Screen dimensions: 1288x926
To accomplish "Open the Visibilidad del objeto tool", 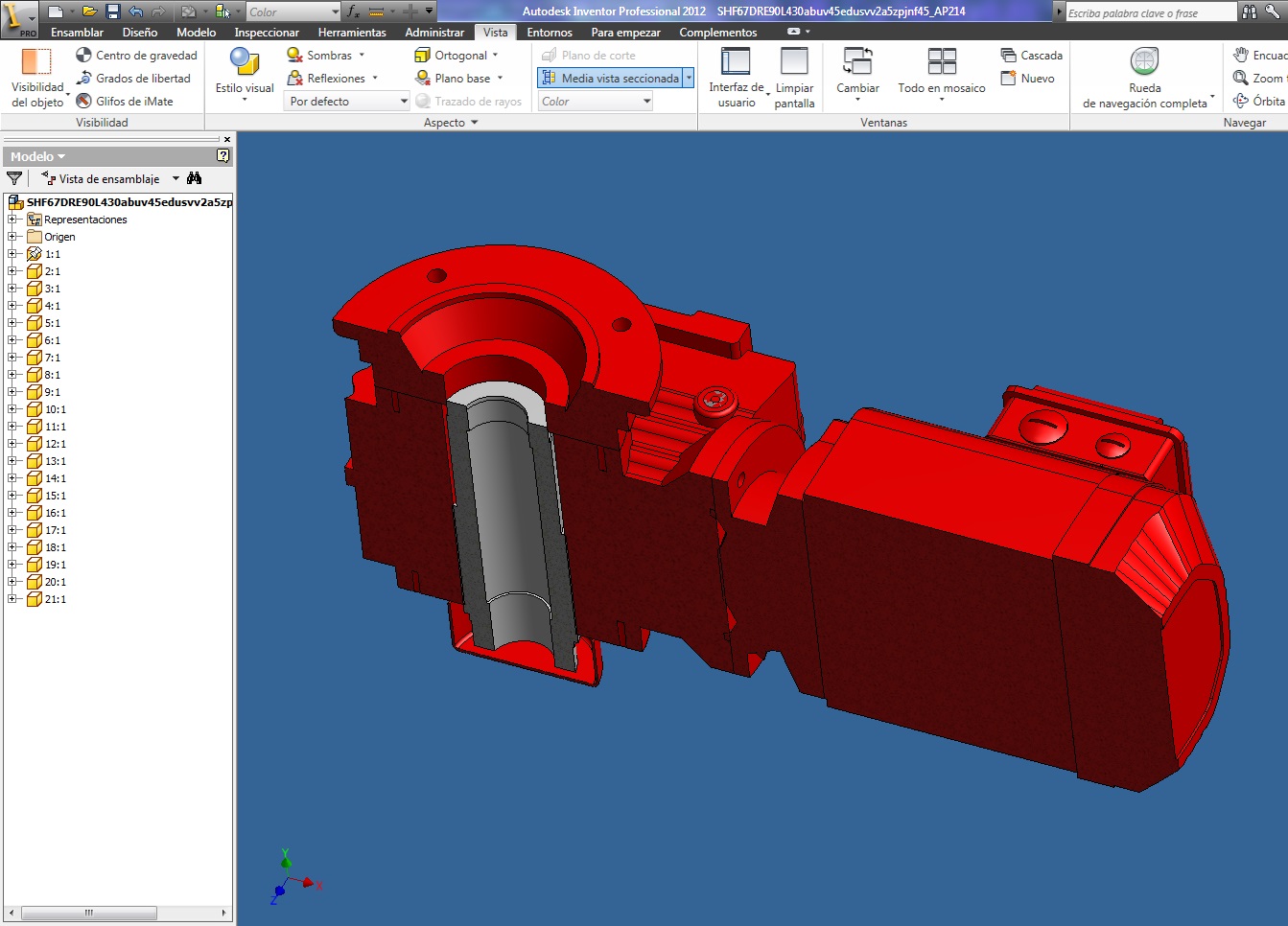I will click(x=36, y=77).
